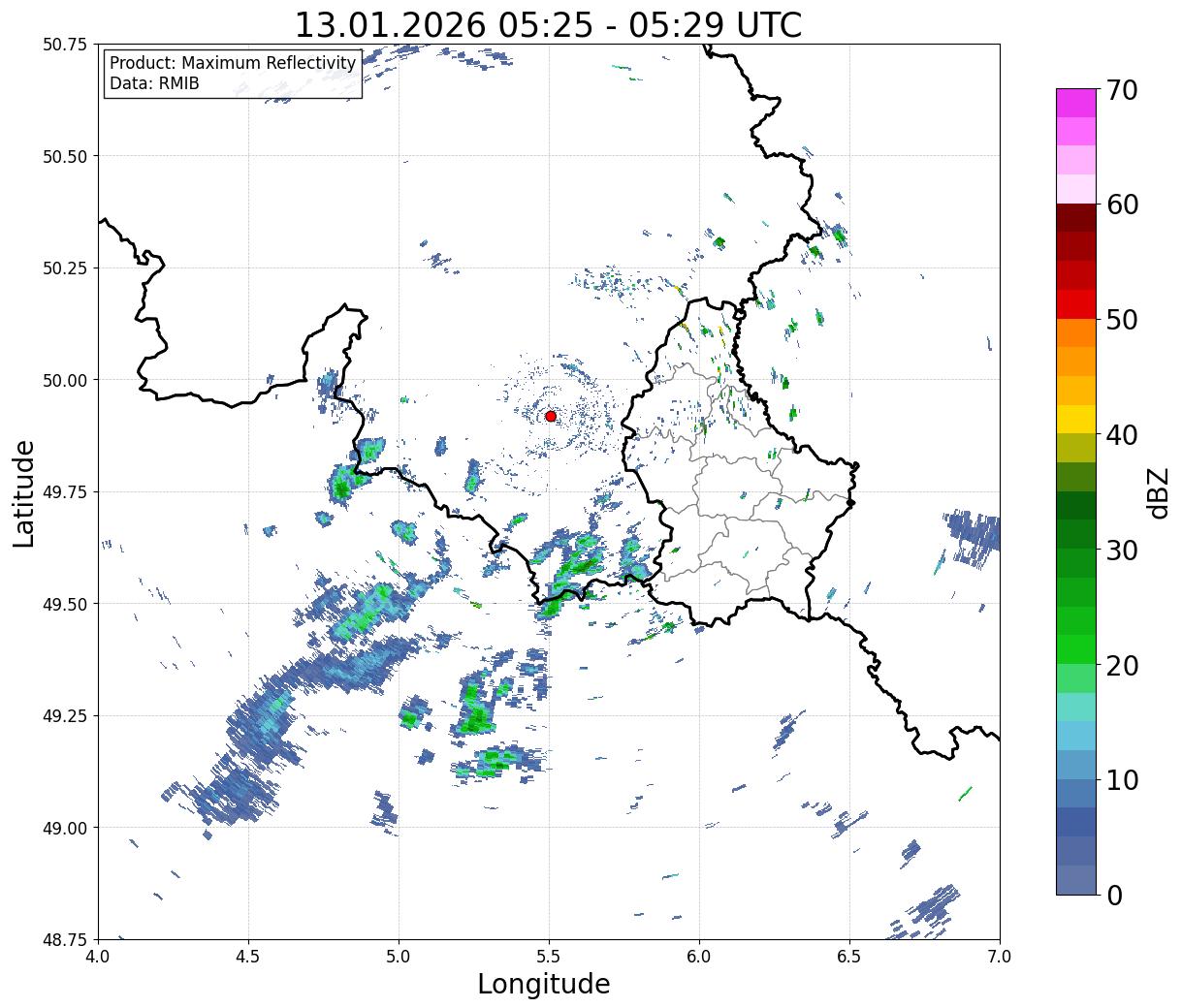Image resolution: width=1182 pixels, height=1008 pixels.
Task: Click the colorbar tick label 0
Action: click(x=1113, y=895)
